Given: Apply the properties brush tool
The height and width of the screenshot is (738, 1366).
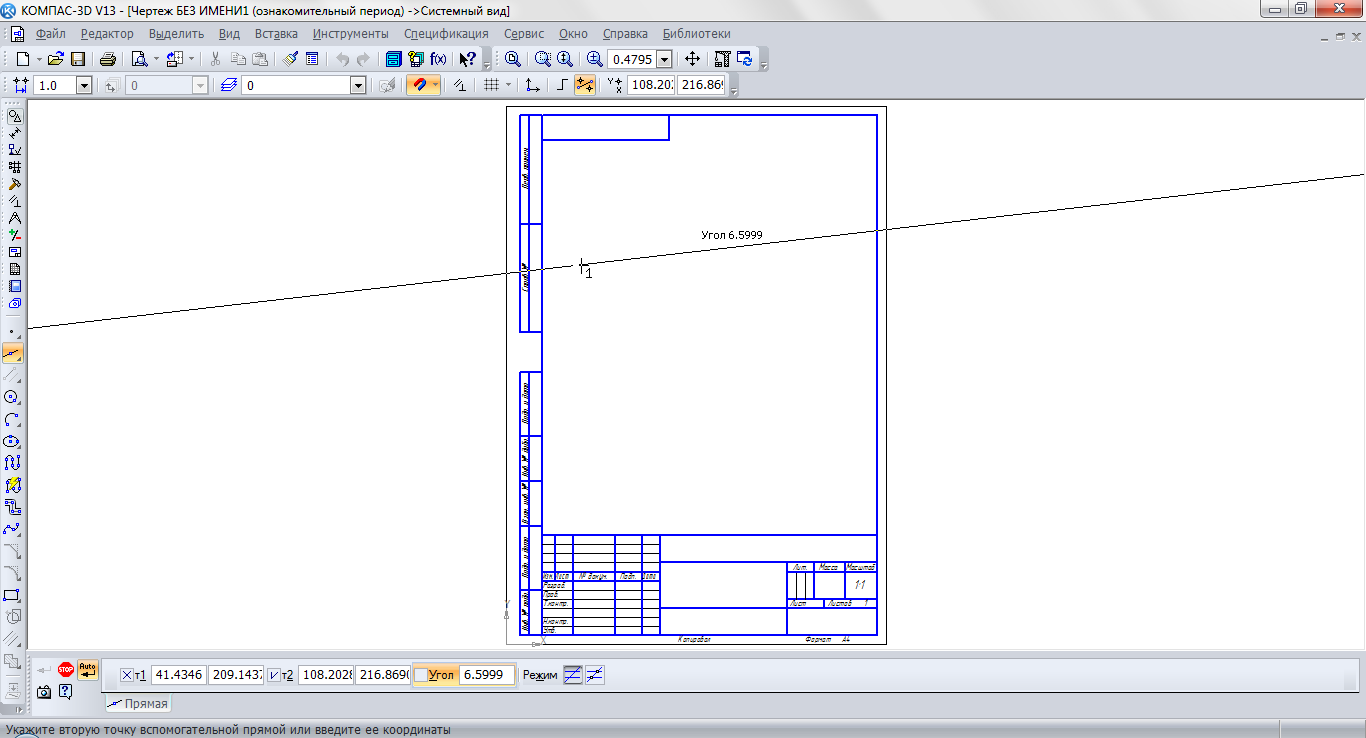Looking at the screenshot, I should tap(291, 59).
